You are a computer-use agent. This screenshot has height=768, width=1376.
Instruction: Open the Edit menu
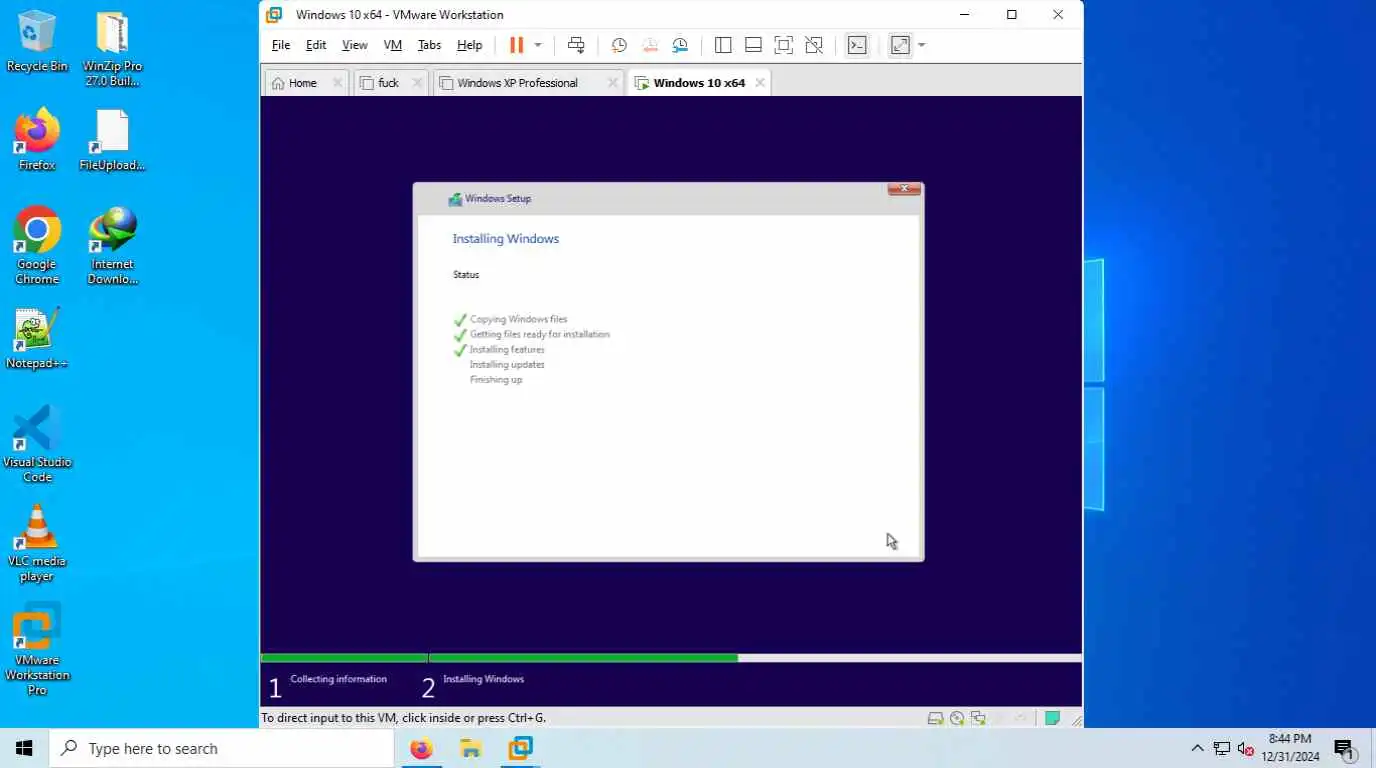[x=316, y=45]
